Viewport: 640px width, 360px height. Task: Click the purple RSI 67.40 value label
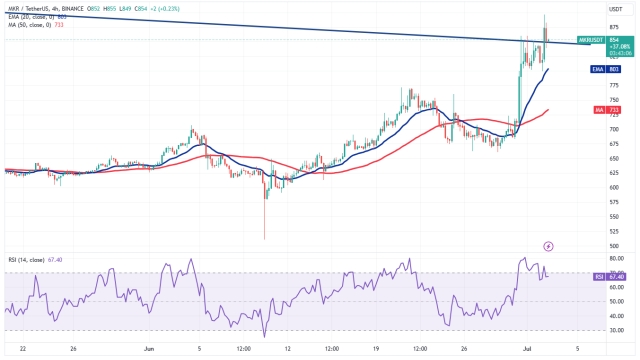(609, 277)
